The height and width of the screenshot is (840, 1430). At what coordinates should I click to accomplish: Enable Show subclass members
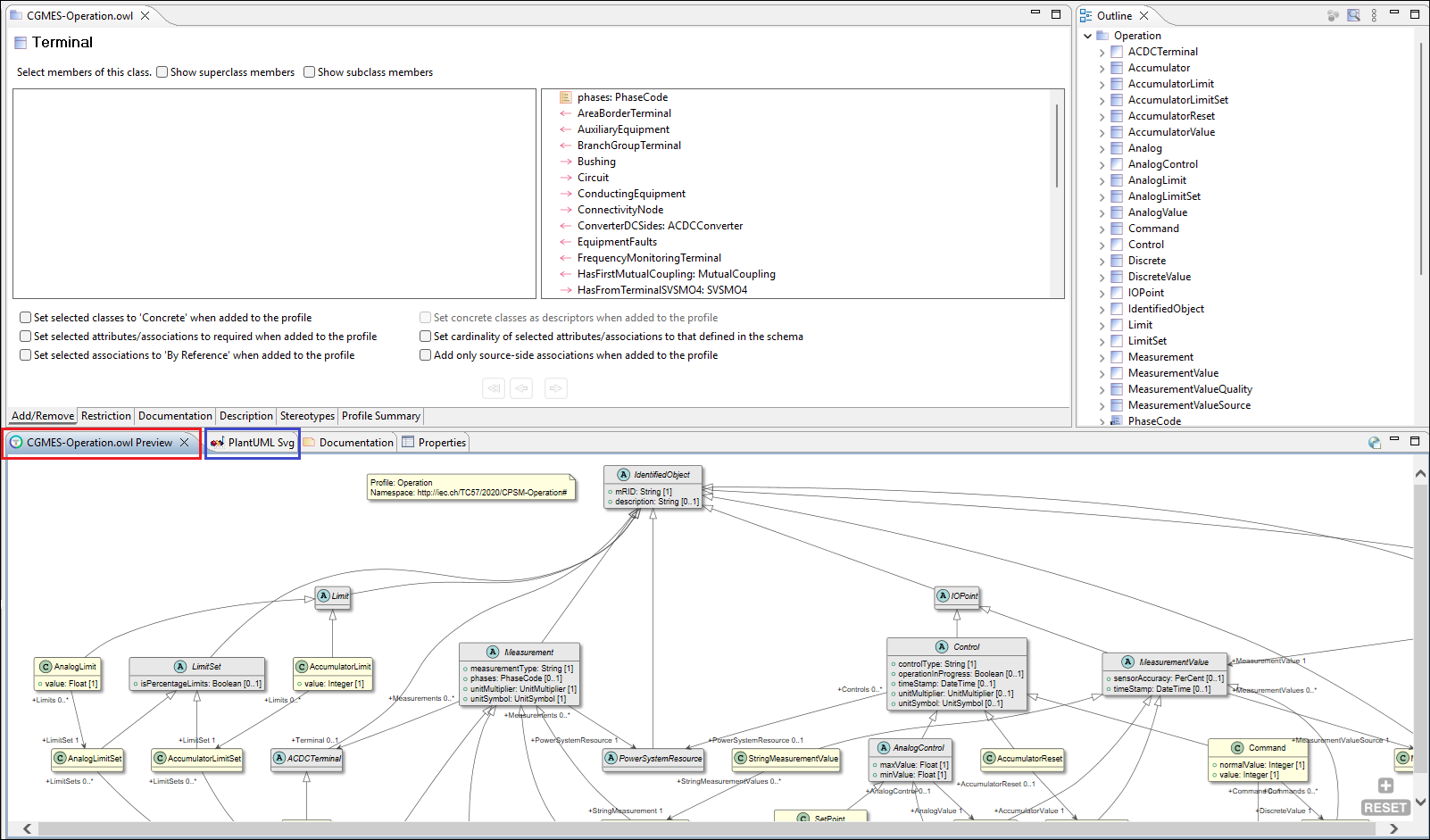(x=310, y=72)
